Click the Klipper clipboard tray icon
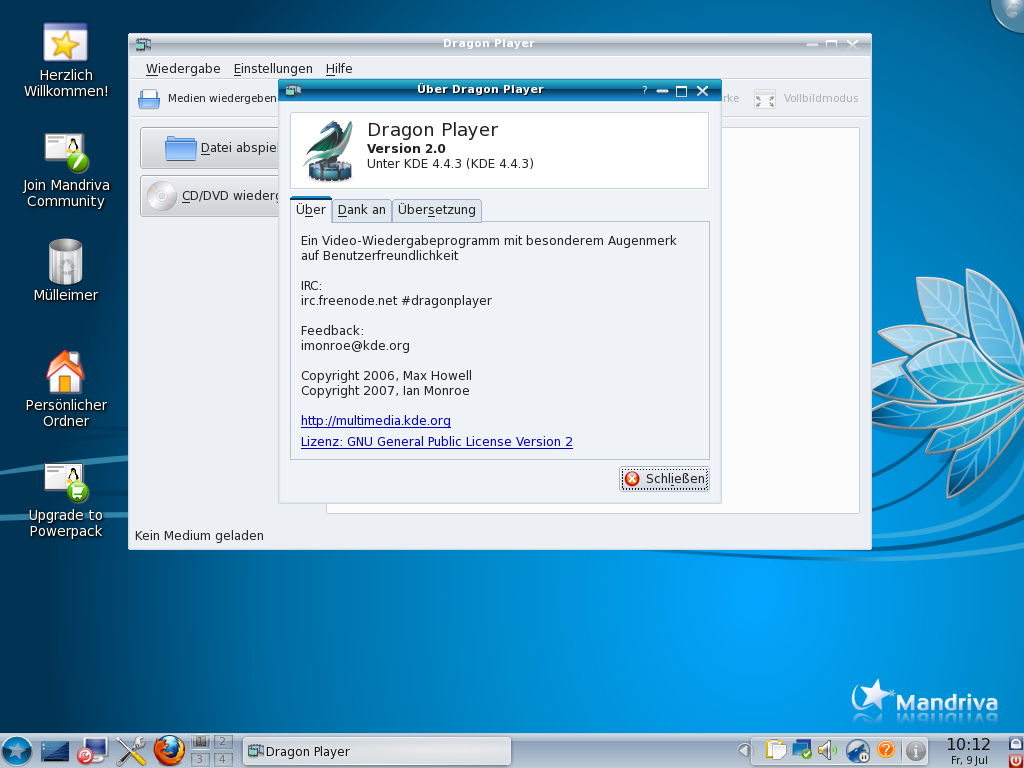The image size is (1024, 768). pyautogui.click(x=775, y=748)
